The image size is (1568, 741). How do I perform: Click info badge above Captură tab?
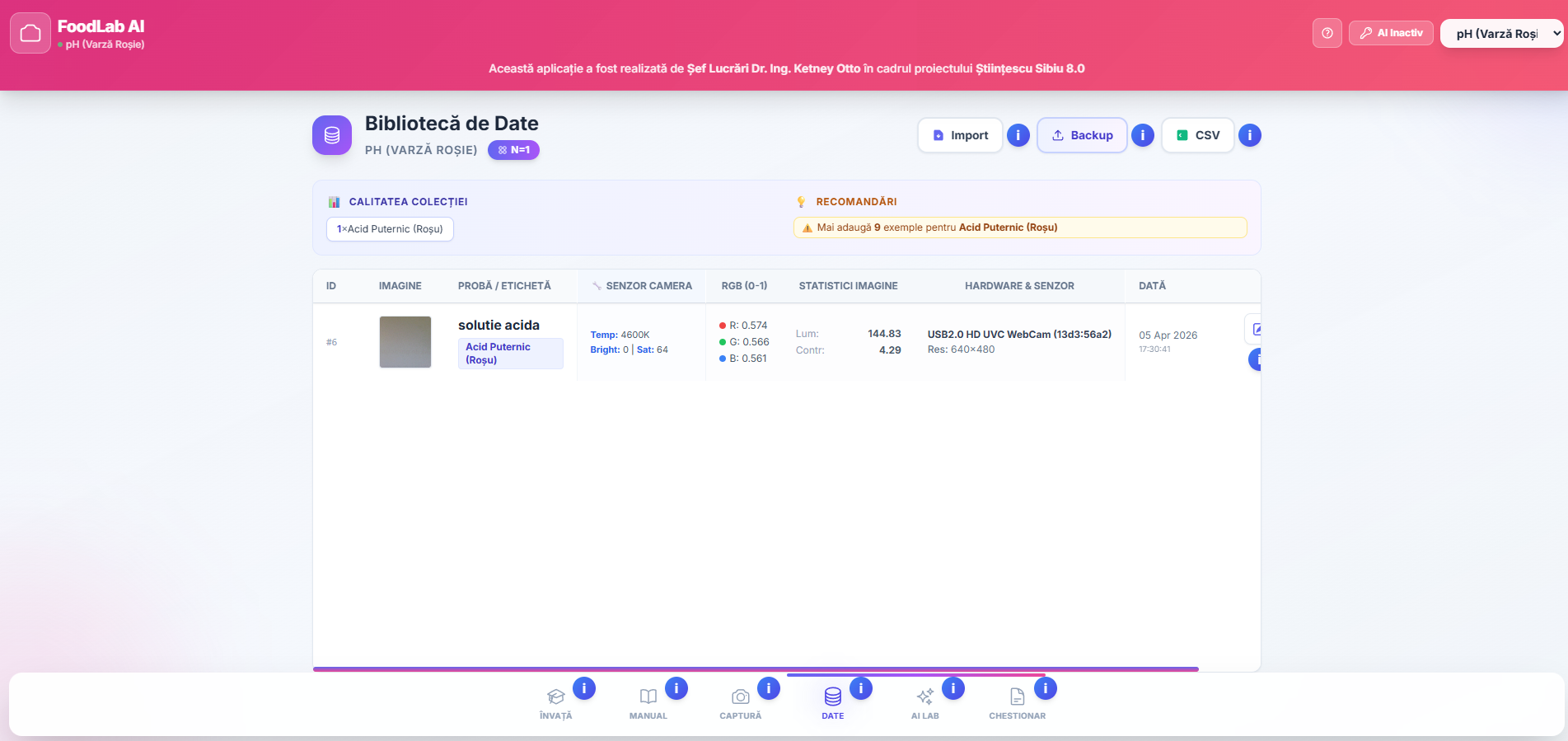click(x=768, y=688)
